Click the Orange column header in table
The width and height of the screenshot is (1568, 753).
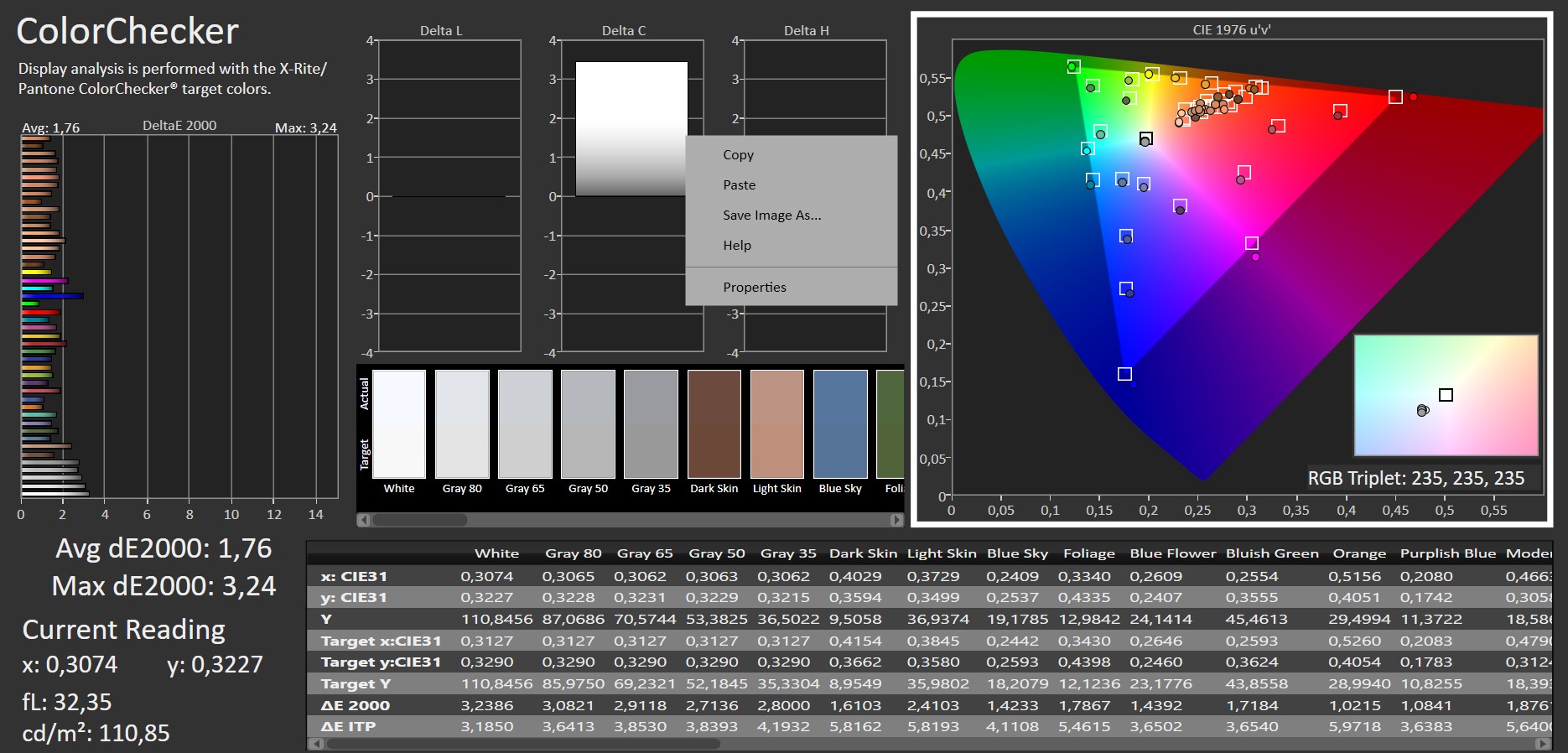[x=1359, y=553]
